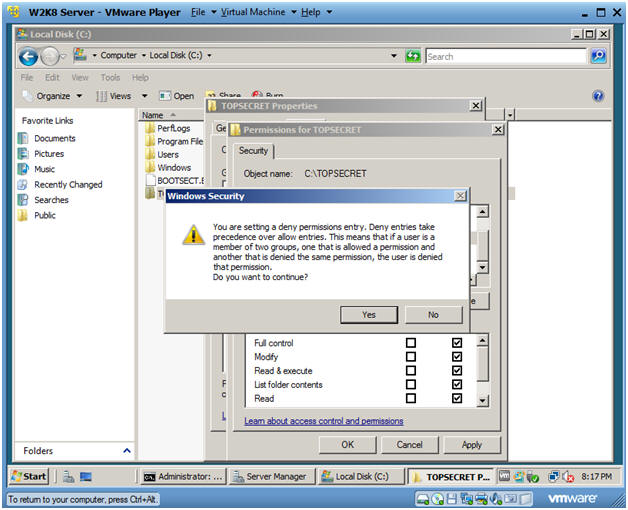Toggle Deny checkbox for Read
This screenshot has height=510, width=628.
[457, 398]
